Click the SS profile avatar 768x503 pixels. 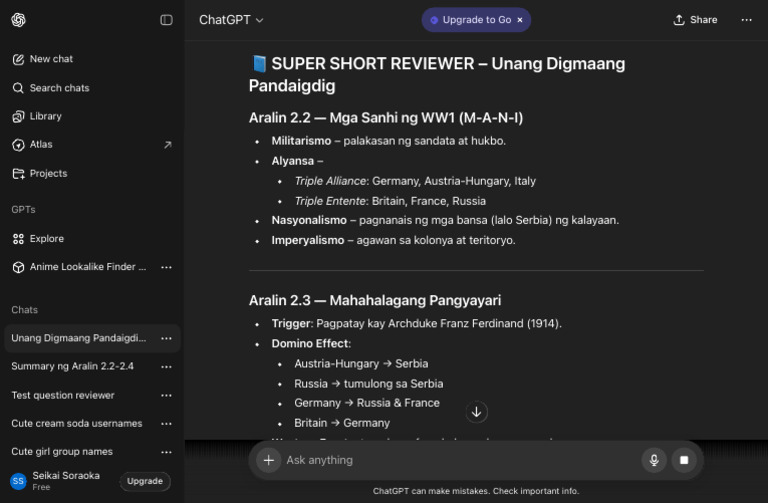[19, 481]
